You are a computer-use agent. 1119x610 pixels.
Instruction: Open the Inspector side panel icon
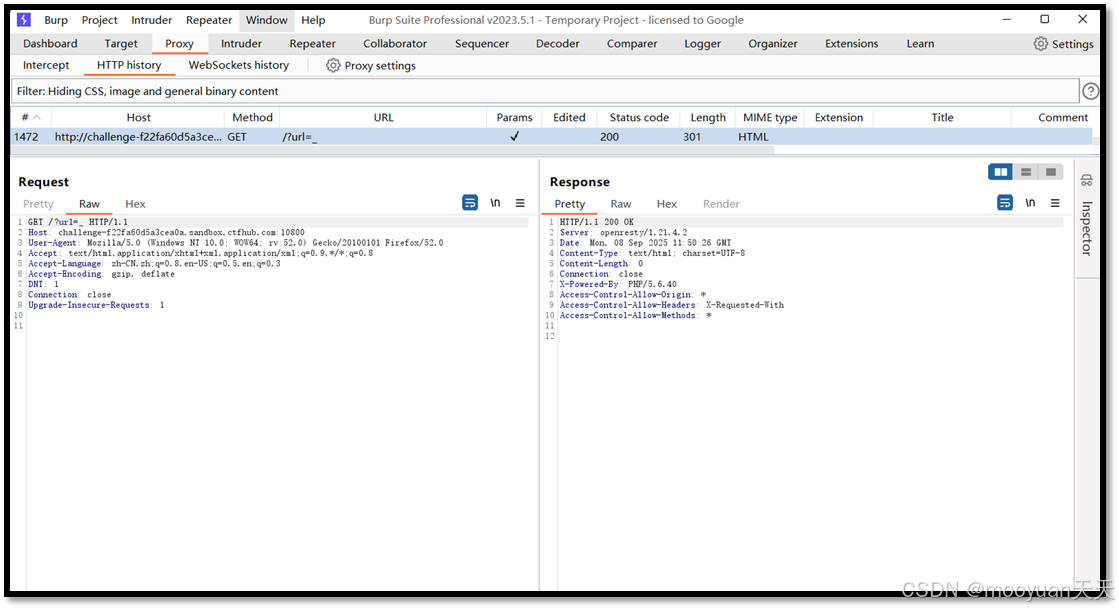1086,181
